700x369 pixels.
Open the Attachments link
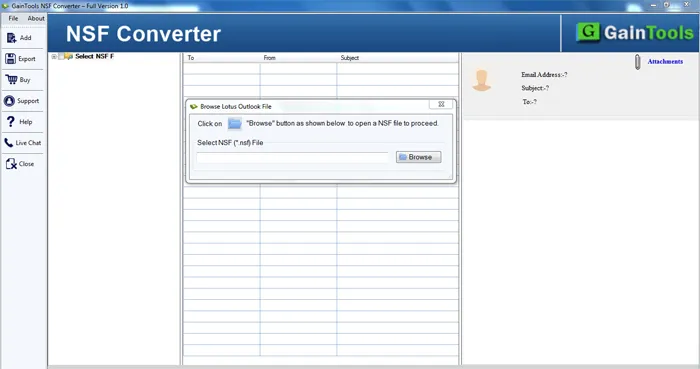click(665, 62)
